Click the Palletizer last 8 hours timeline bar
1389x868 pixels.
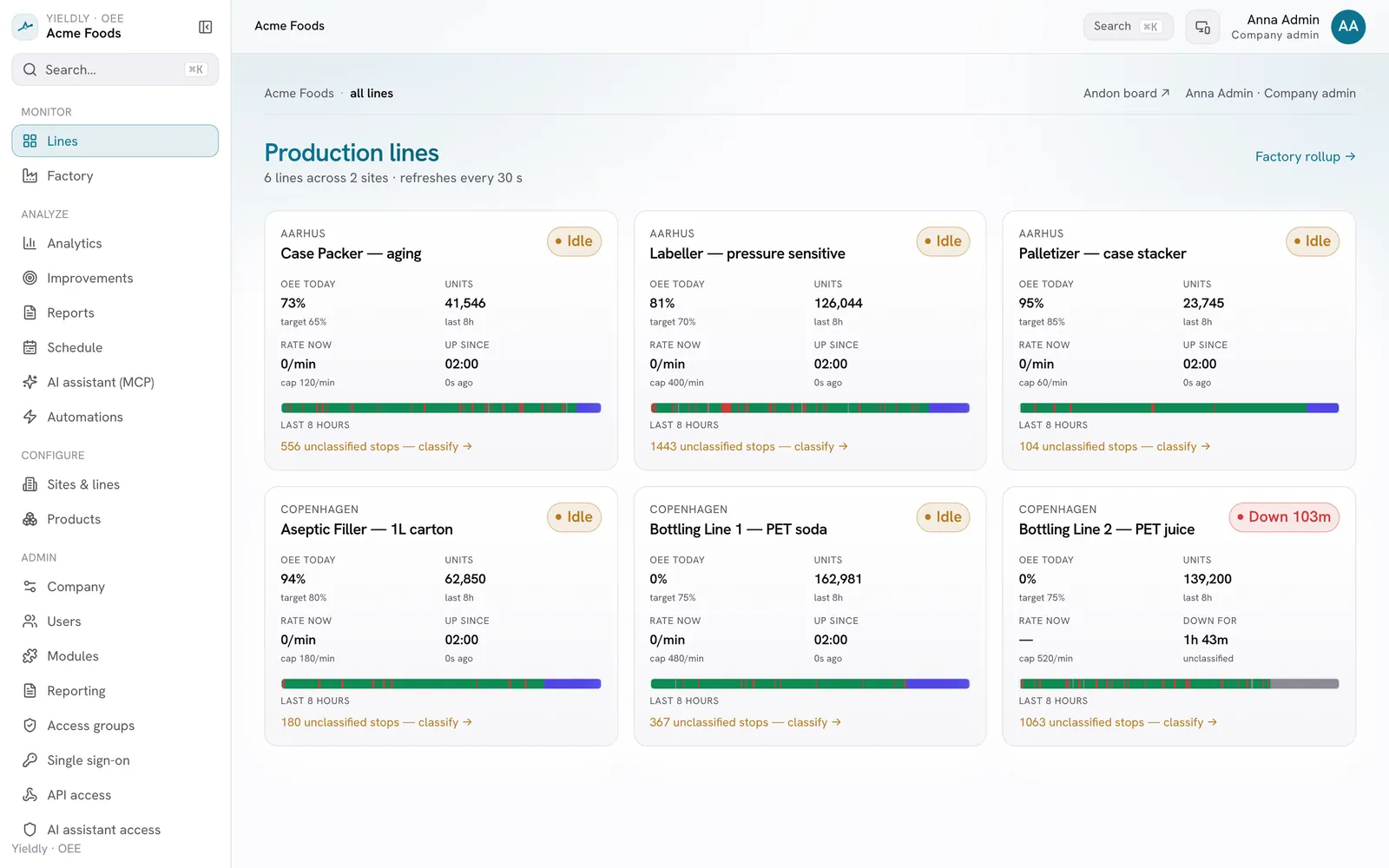(x=1179, y=408)
